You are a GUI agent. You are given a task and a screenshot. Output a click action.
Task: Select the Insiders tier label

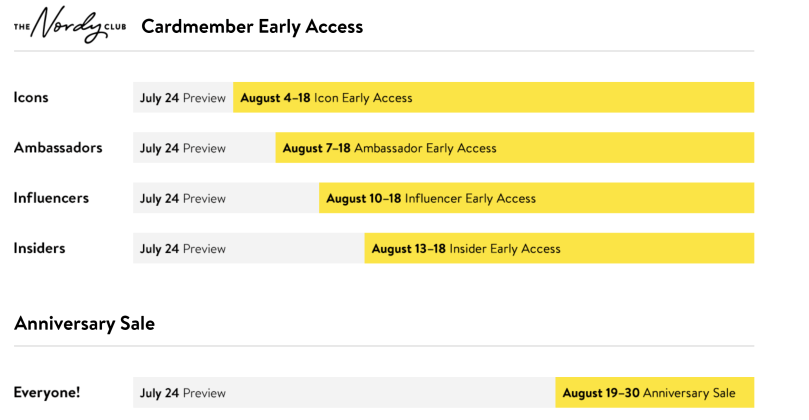coord(40,248)
